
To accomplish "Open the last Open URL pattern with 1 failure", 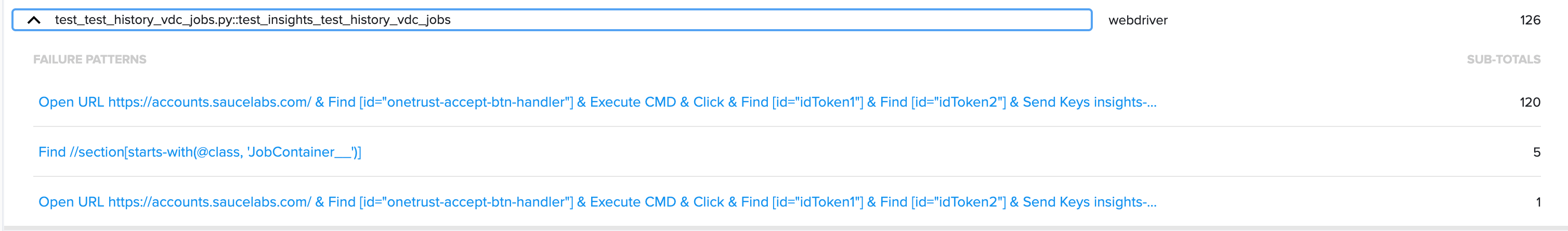I will point(596,202).
